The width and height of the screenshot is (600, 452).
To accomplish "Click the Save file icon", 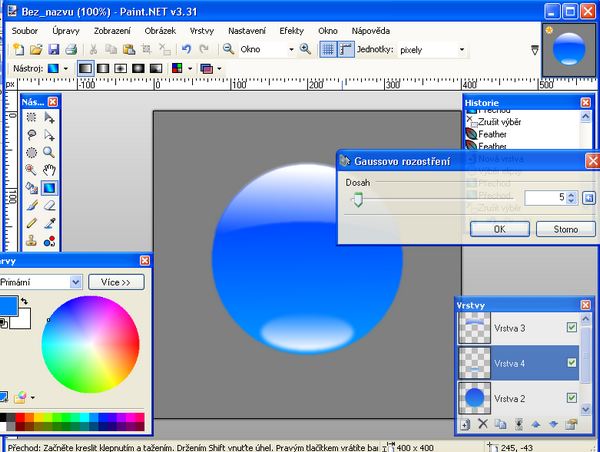I will (x=53, y=49).
